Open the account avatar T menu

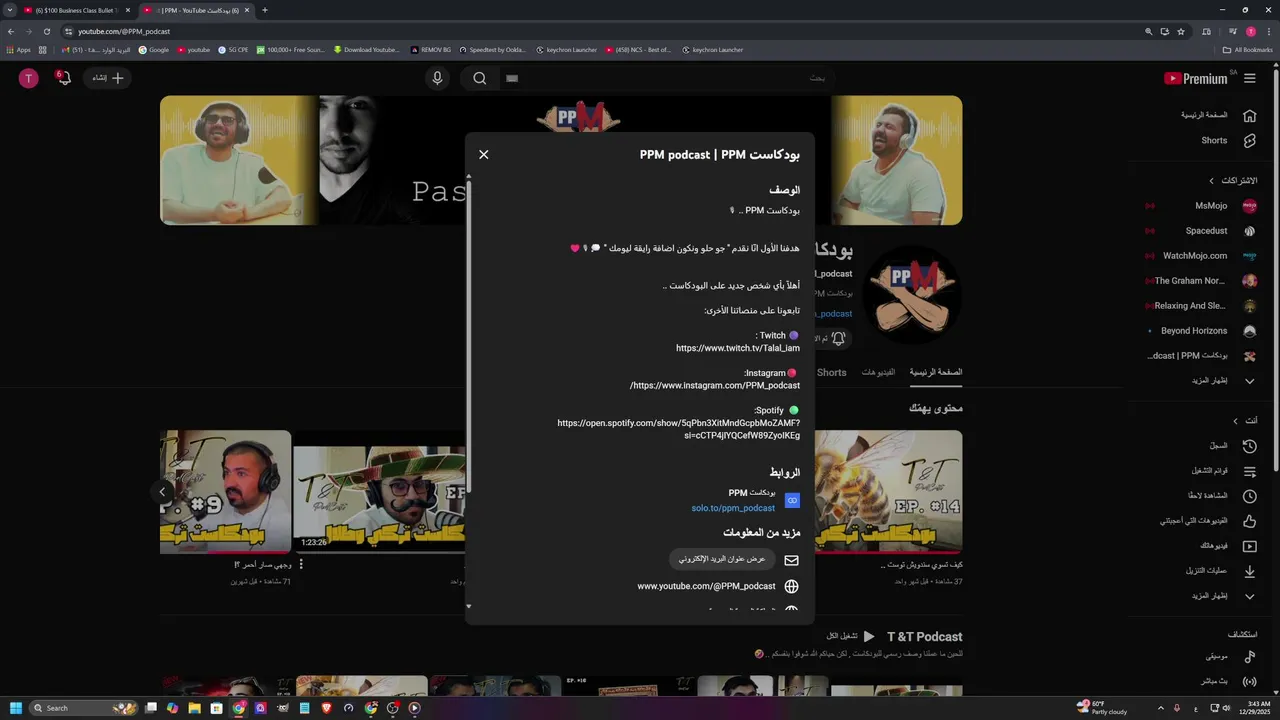pos(29,78)
